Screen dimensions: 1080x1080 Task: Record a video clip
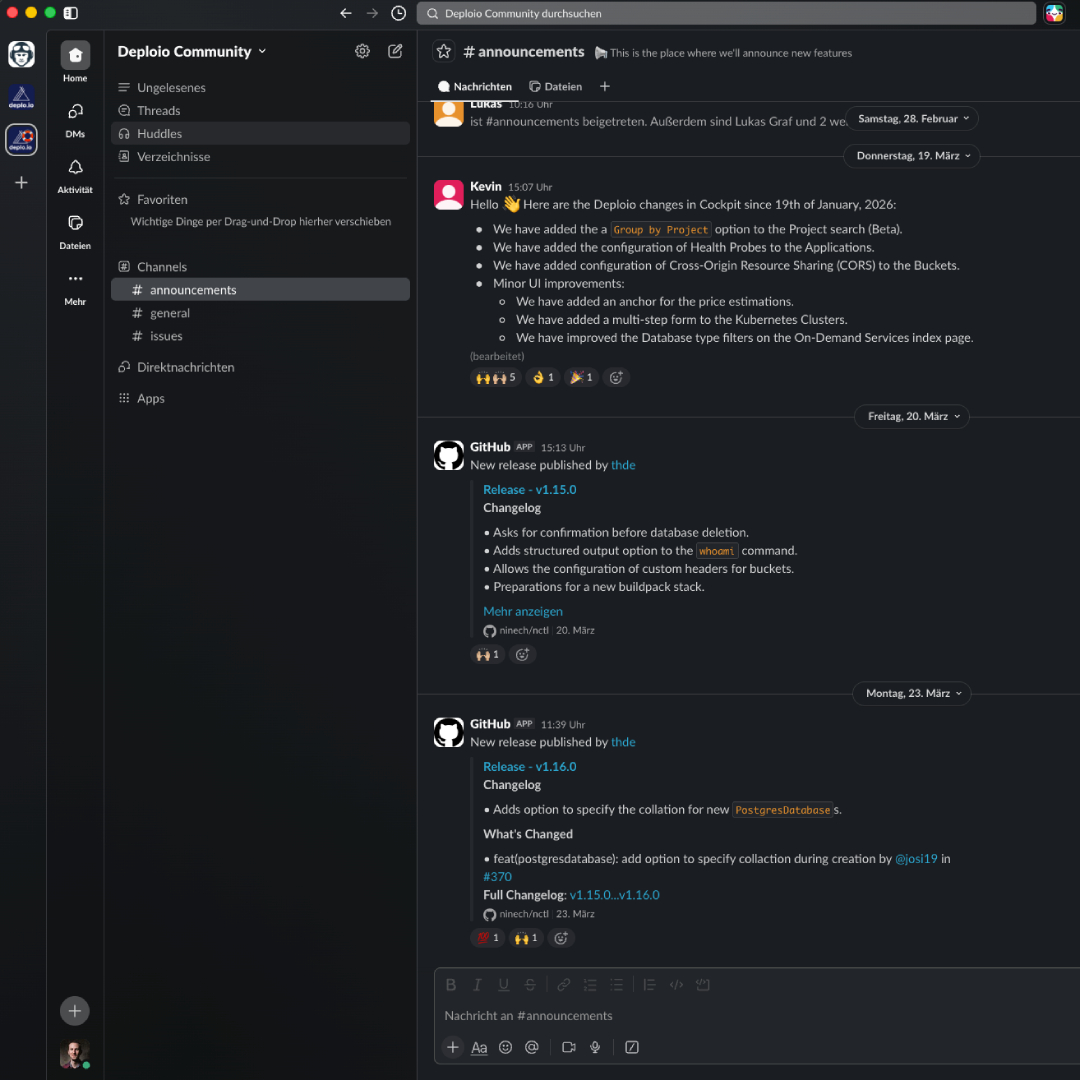click(569, 1047)
